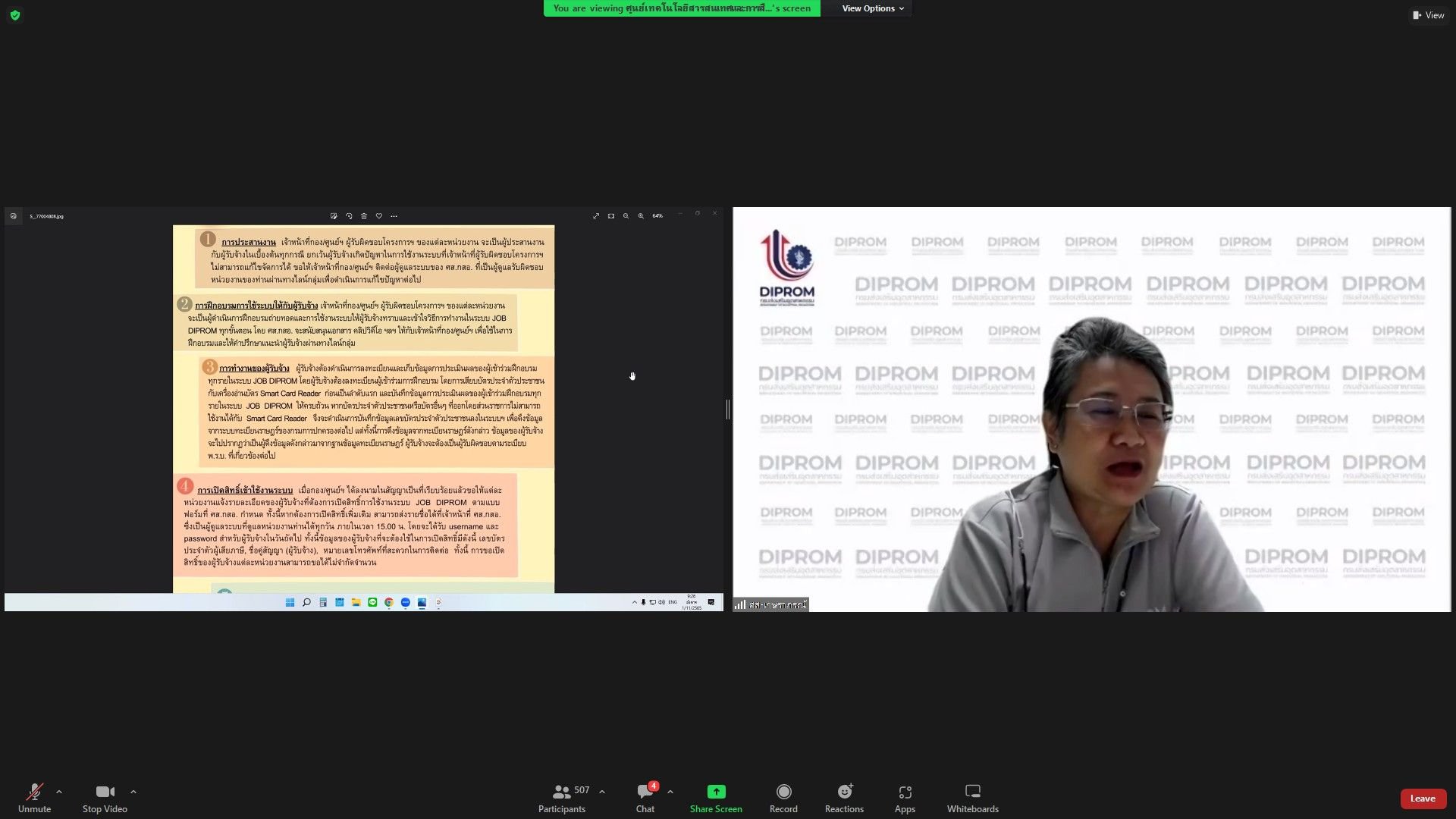The width and height of the screenshot is (1456, 819).
Task: Click the file name 5_7700x808.jpg
Action: point(46,216)
